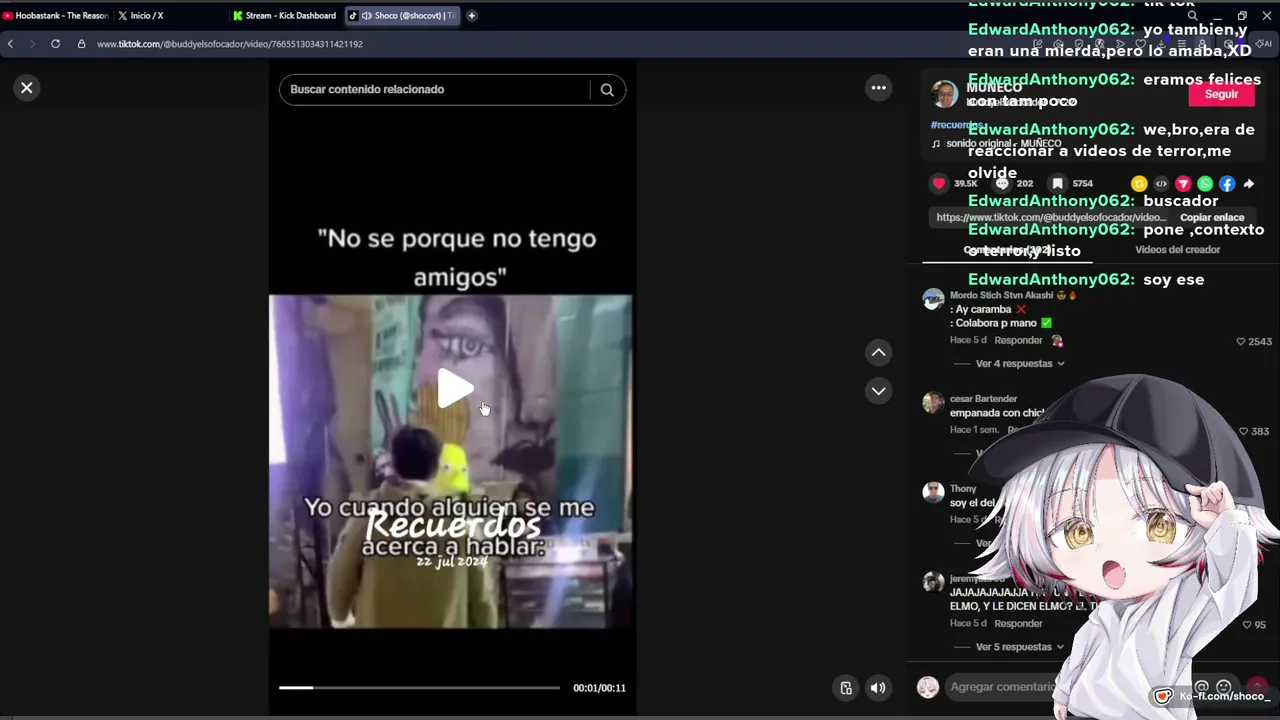
Task: Like Mordo Stich's comment (2543 likes)
Action: click(1241, 342)
